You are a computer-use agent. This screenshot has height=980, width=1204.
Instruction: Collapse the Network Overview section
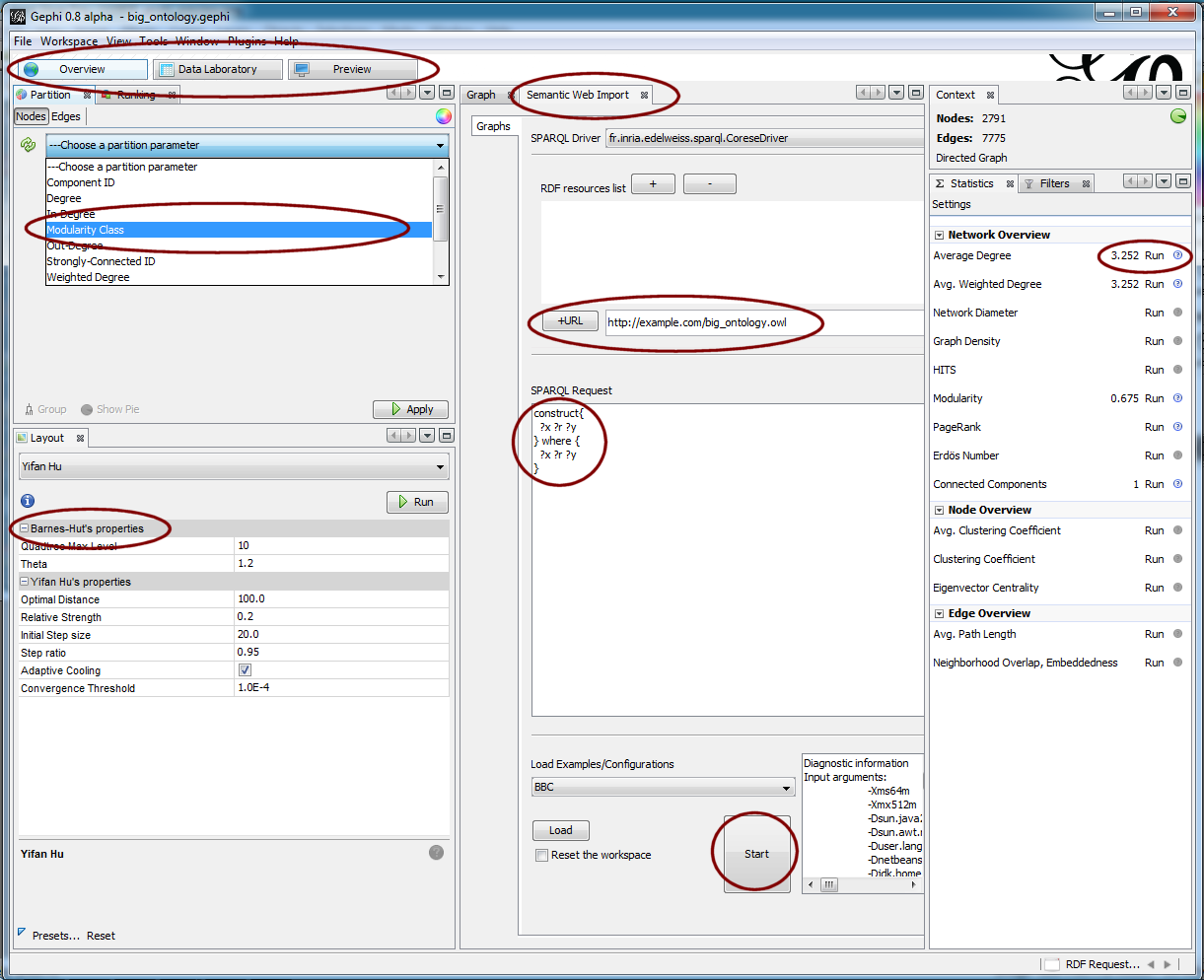pos(939,235)
